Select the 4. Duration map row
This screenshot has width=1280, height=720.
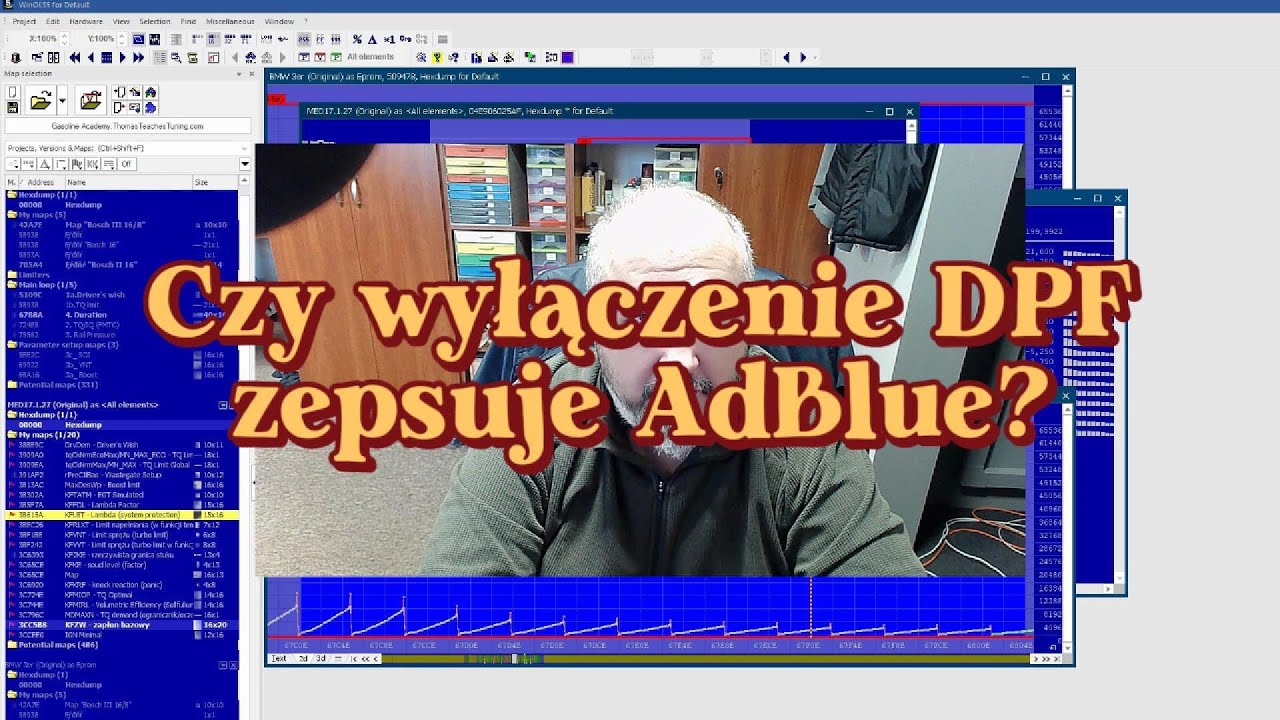coord(122,315)
